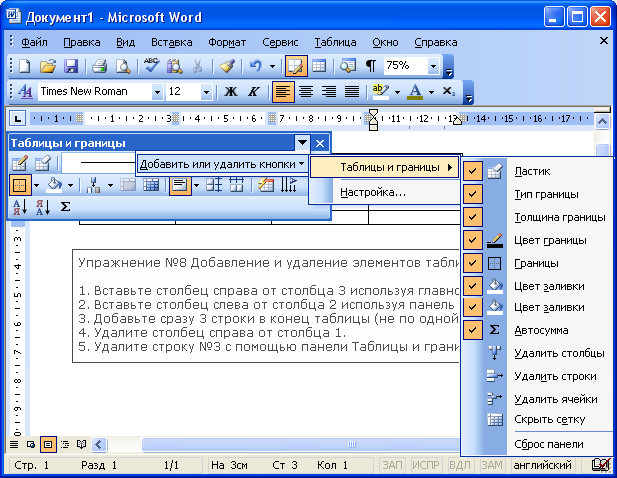Open highlight color dropdown arrow
Screen dimensions: 617x478
(x=397, y=92)
